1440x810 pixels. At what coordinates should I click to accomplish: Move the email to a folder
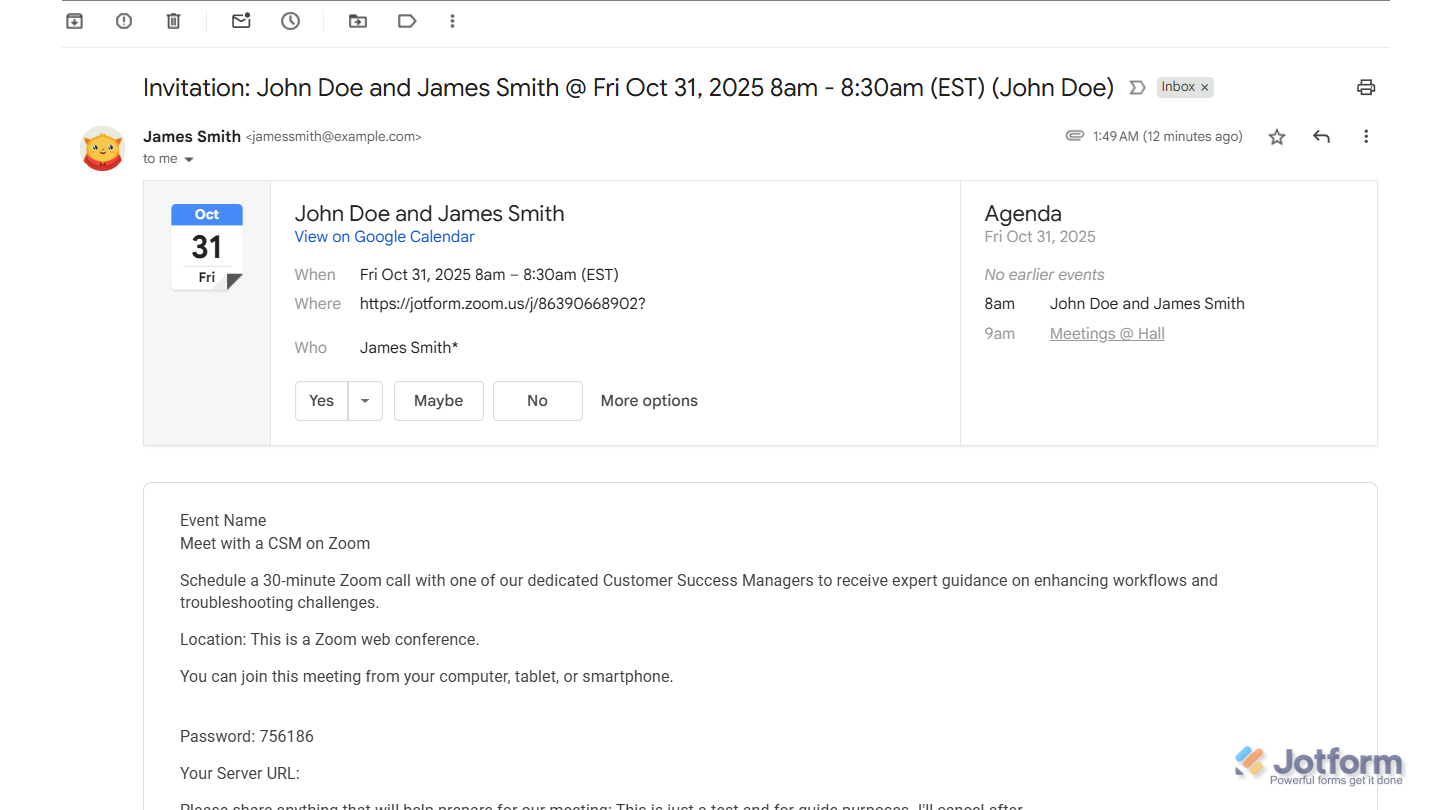coord(357,20)
